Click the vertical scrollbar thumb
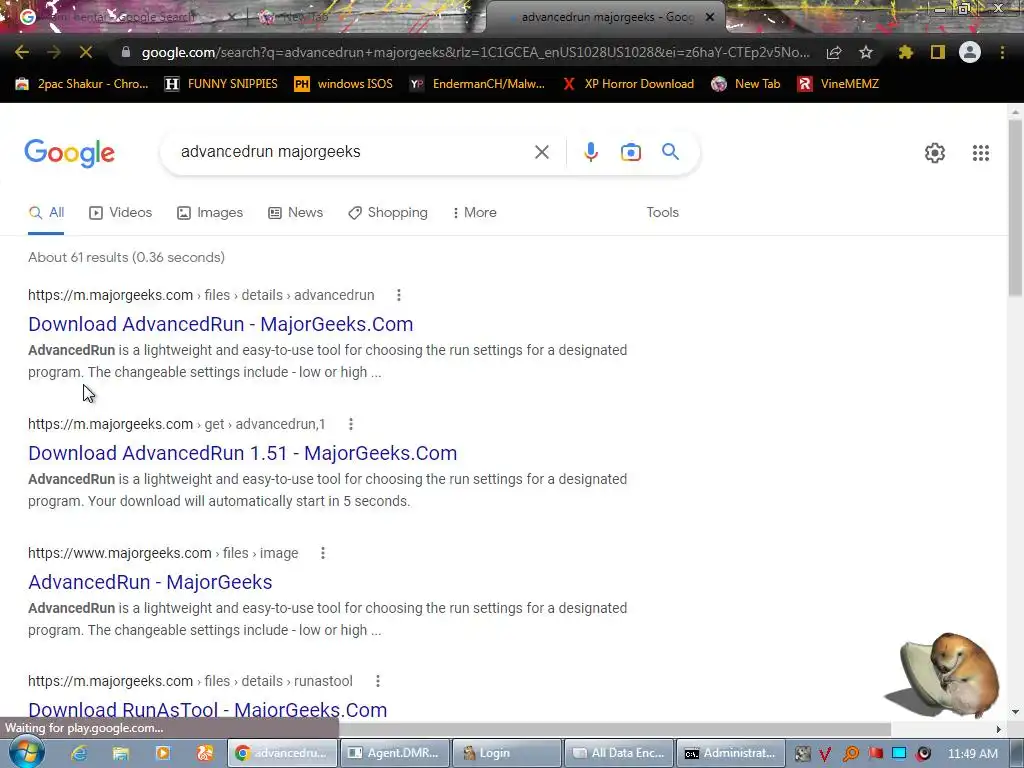 click(x=1015, y=209)
